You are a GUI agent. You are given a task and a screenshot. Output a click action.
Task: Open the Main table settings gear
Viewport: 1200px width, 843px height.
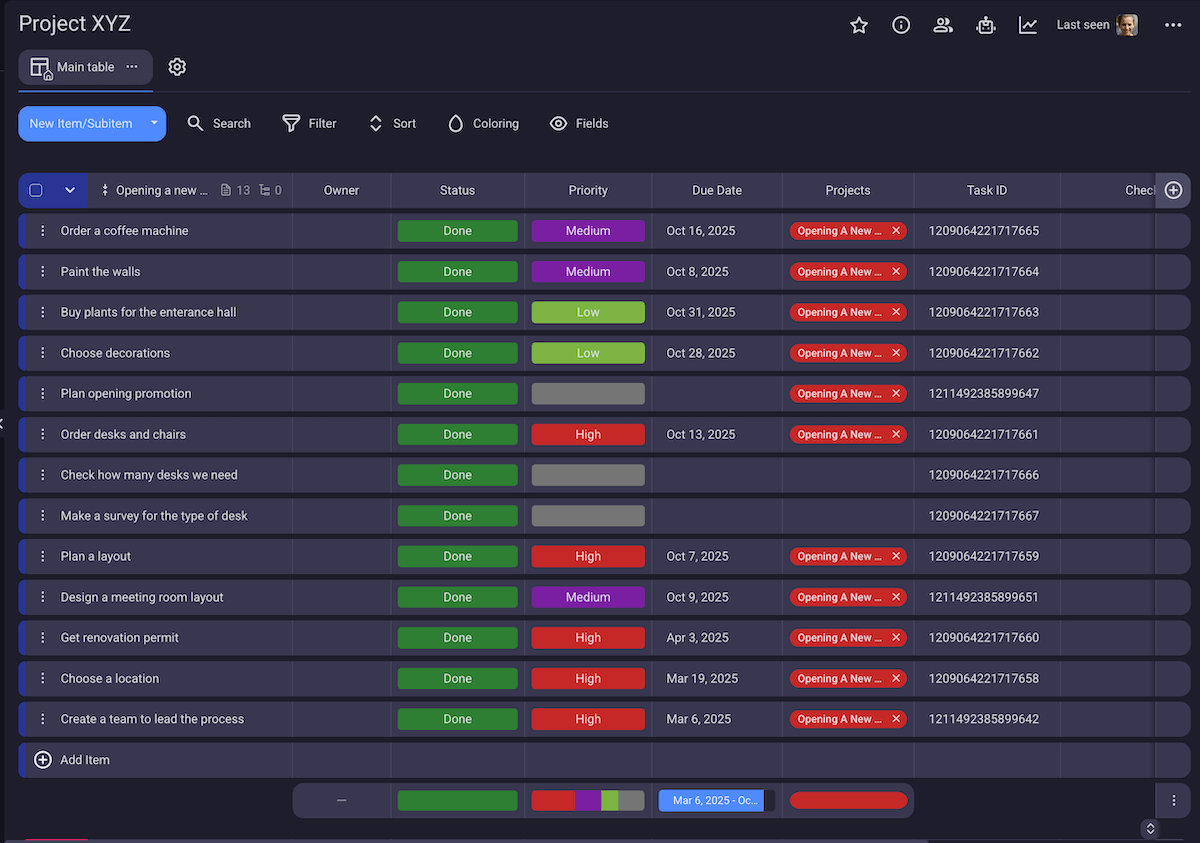point(177,67)
